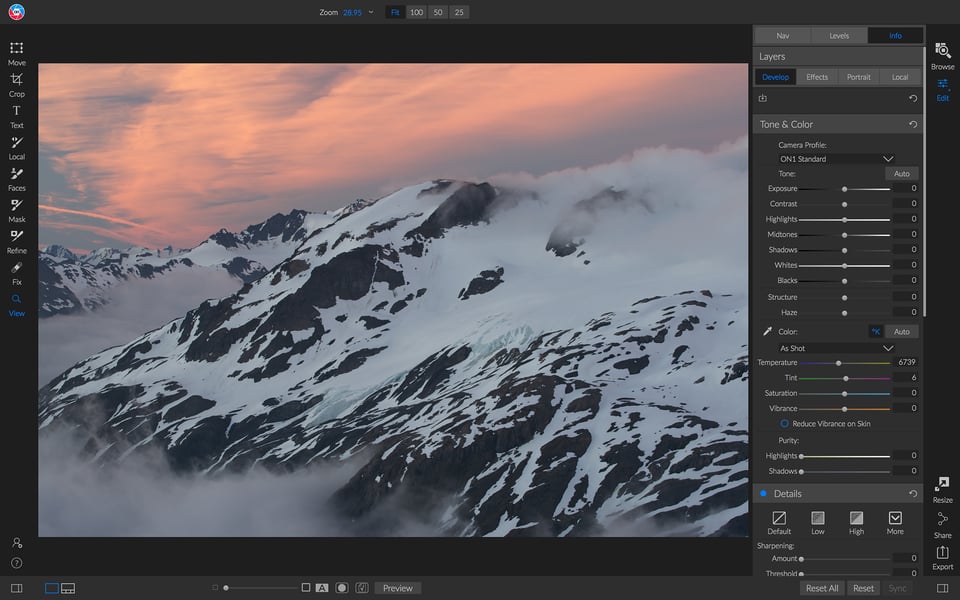Select the Refine tool
The height and width of the screenshot is (600, 960).
tap(17, 242)
